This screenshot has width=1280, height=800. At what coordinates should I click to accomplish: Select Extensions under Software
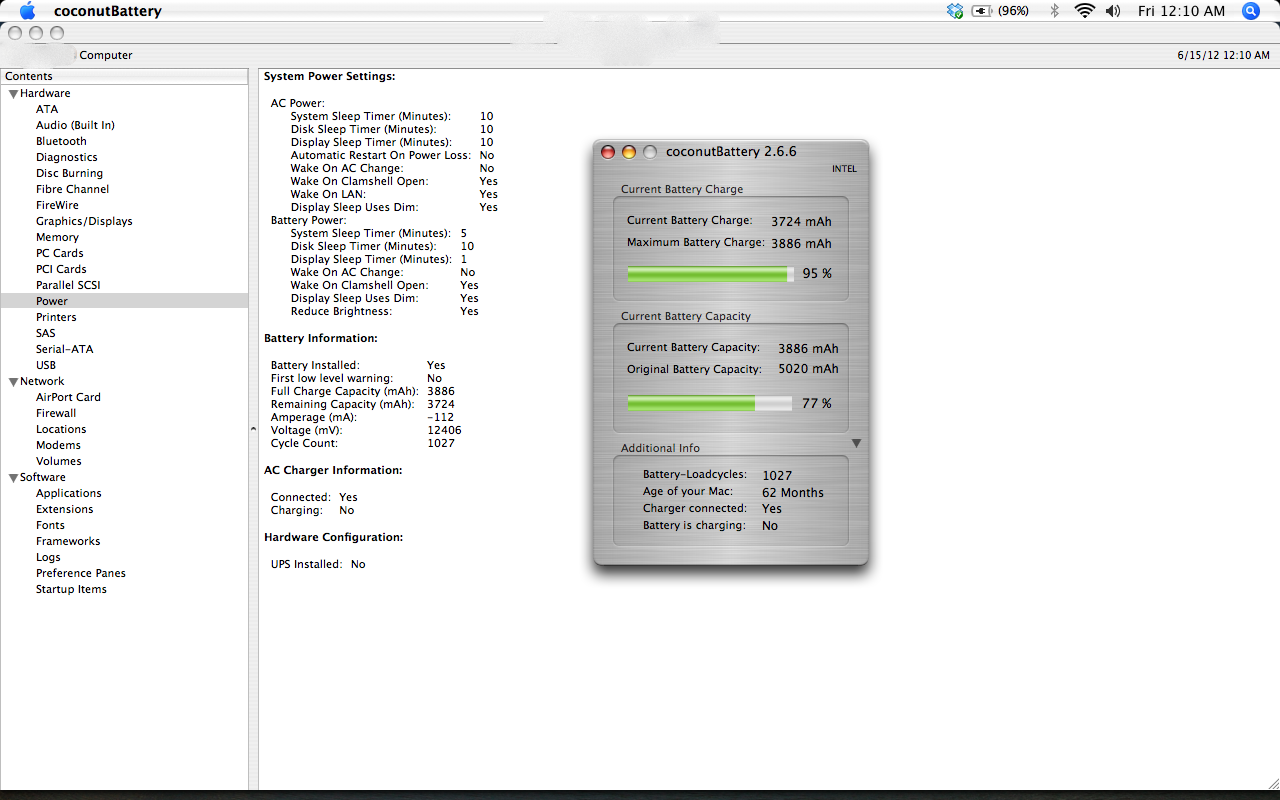(x=65, y=509)
